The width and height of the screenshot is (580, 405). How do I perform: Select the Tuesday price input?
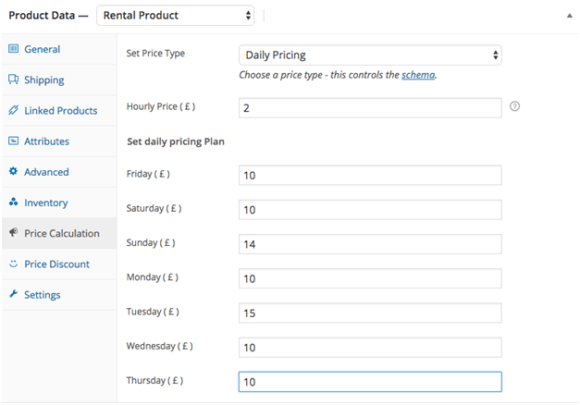pos(370,313)
